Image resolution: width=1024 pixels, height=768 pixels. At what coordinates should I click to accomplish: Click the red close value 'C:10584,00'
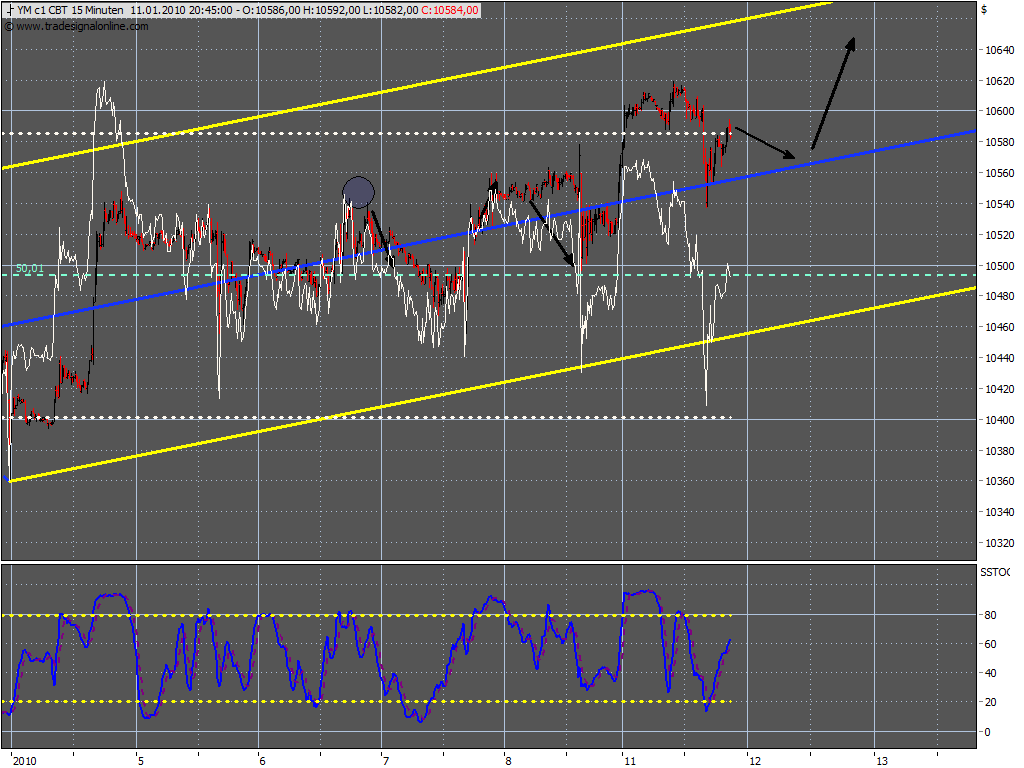(x=449, y=10)
